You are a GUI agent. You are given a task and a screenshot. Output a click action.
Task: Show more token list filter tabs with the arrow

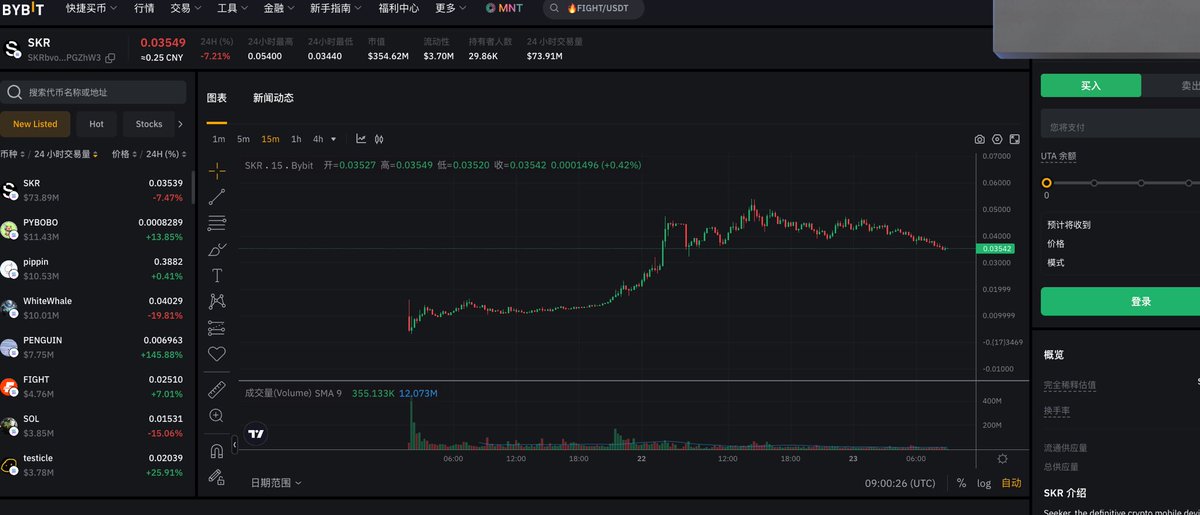[180, 124]
